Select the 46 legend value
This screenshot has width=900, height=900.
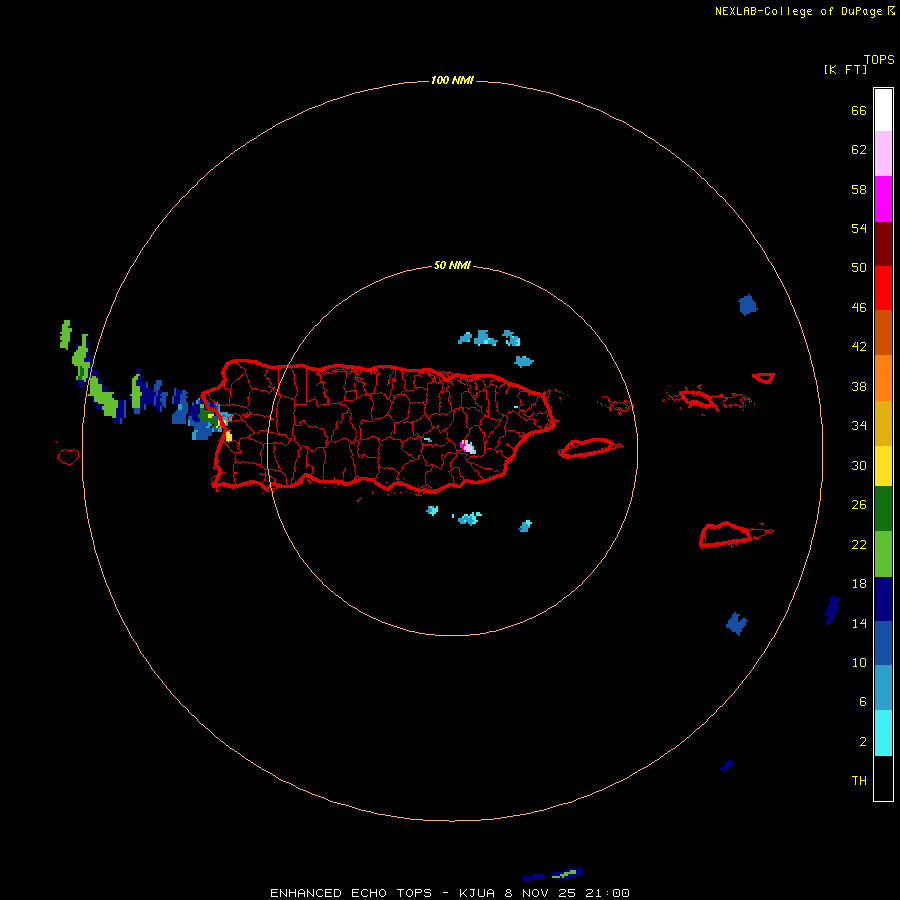pyautogui.click(x=859, y=307)
